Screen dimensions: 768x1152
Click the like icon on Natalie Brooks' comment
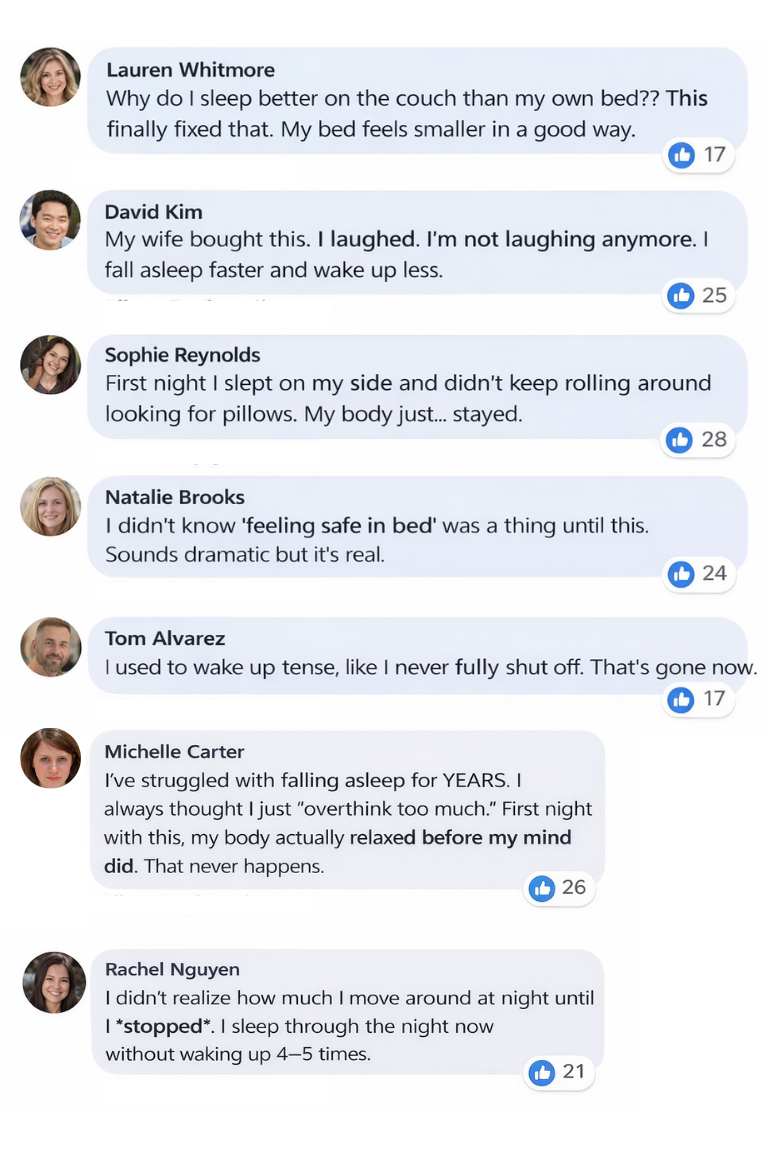click(681, 573)
